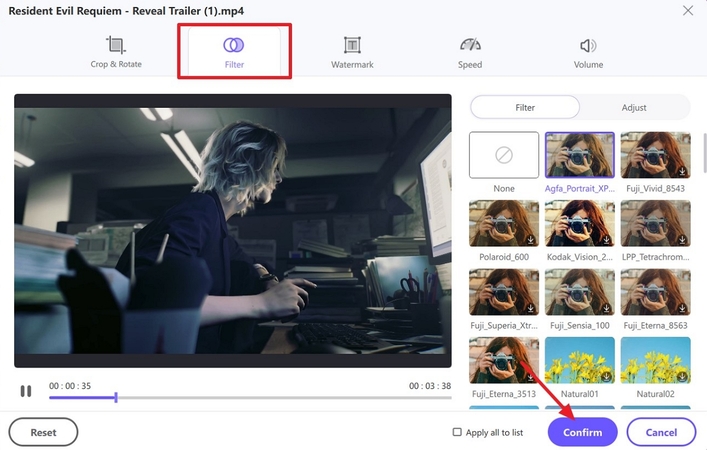
Task: Select the Filter tab icon
Action: pos(234,45)
